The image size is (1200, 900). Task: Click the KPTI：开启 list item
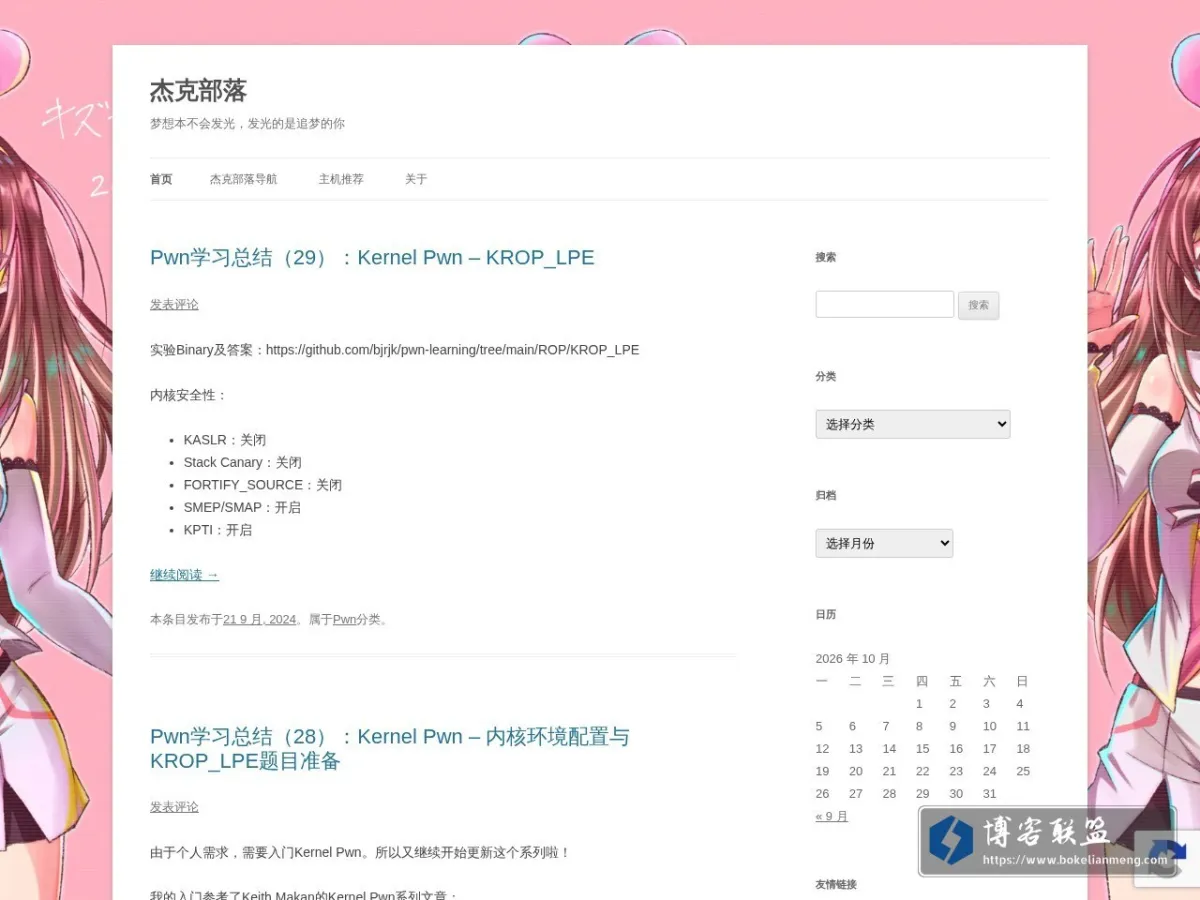click(218, 530)
